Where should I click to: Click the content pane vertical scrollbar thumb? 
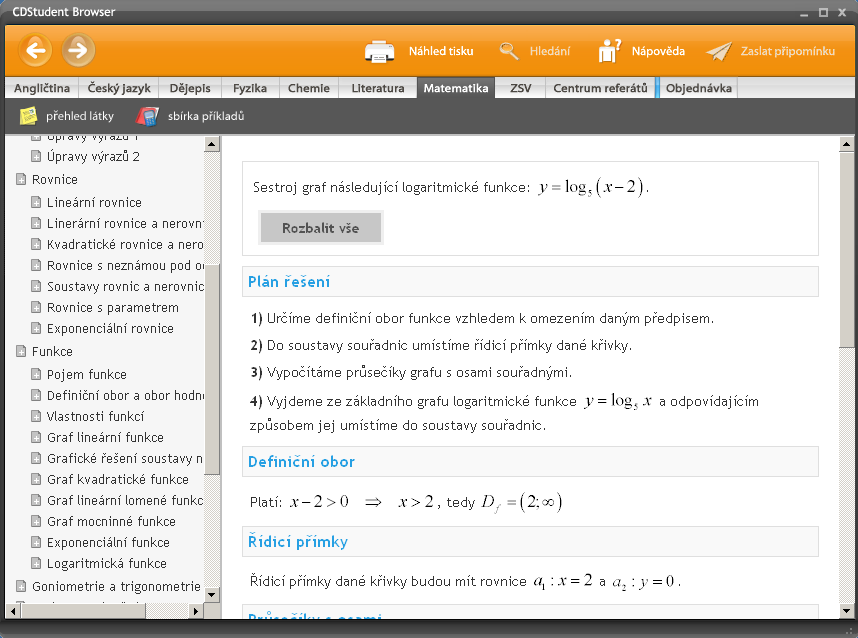846,250
